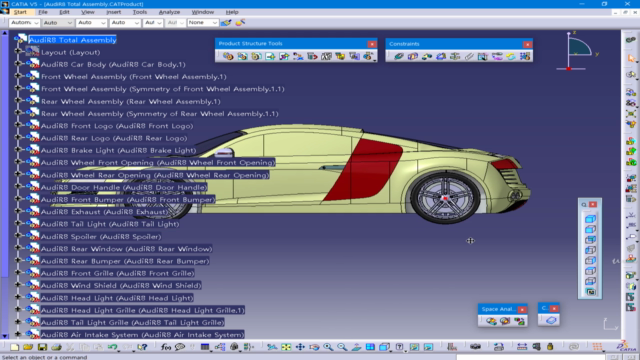Open the Tools menu
Image resolution: width=640 pixels, height=360 pixels.
point(140,12)
